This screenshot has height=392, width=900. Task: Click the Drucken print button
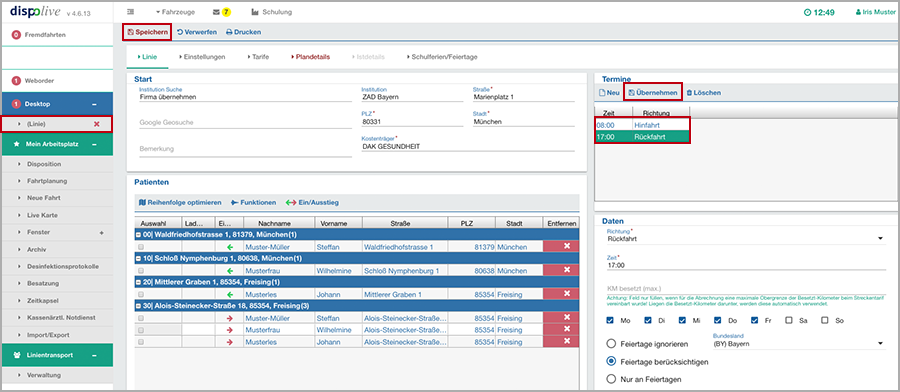click(243, 32)
